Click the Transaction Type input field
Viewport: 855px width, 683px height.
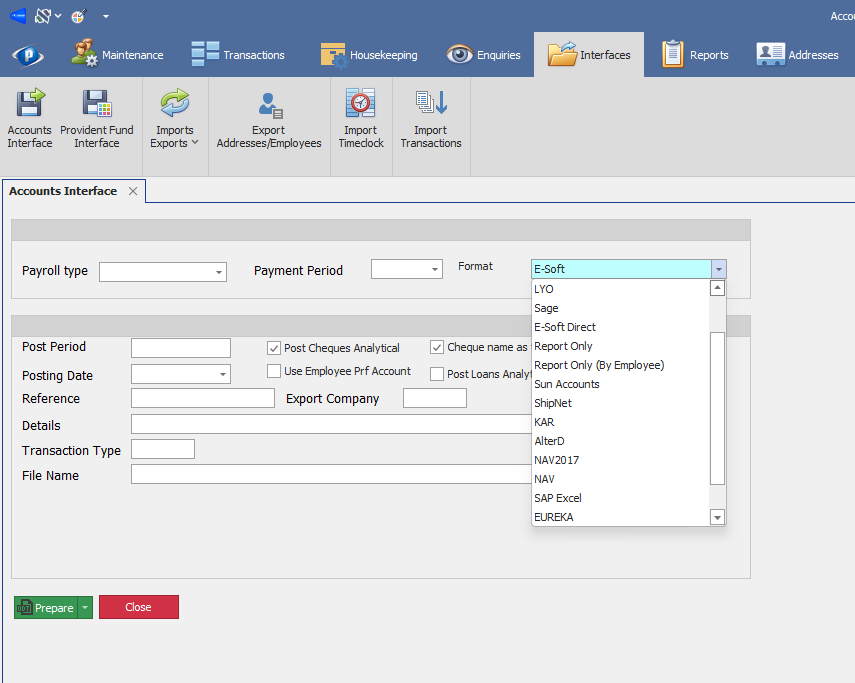(163, 449)
